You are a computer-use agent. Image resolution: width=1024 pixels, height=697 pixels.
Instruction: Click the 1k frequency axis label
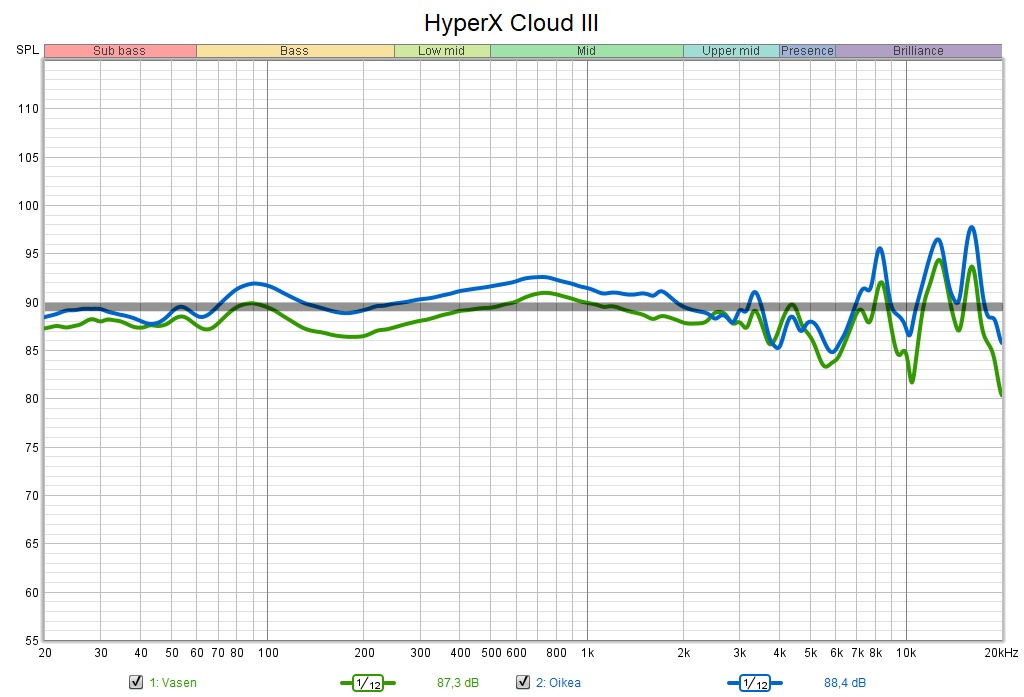tap(587, 653)
